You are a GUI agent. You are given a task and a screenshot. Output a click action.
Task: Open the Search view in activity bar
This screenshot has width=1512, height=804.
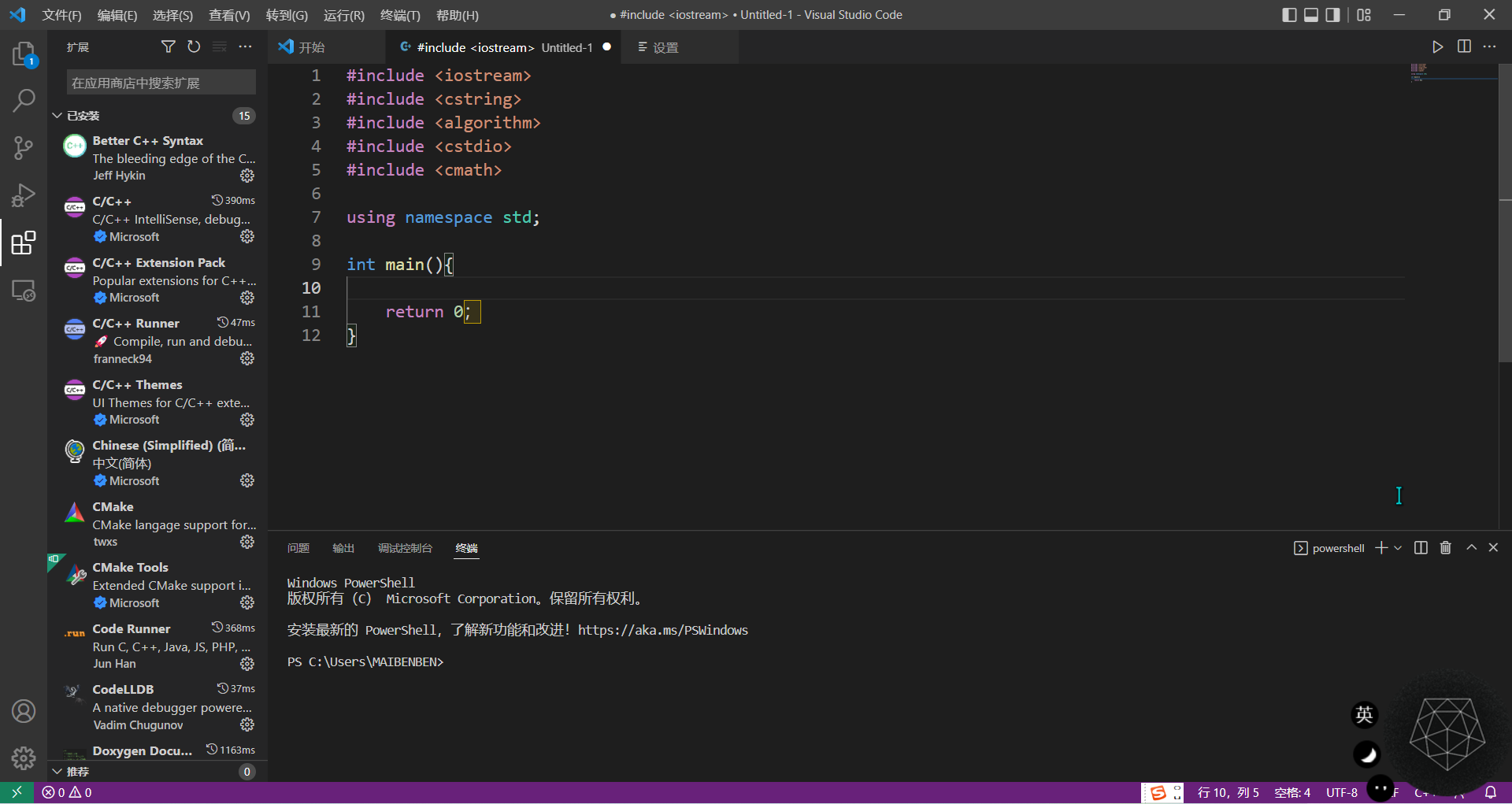[x=24, y=100]
